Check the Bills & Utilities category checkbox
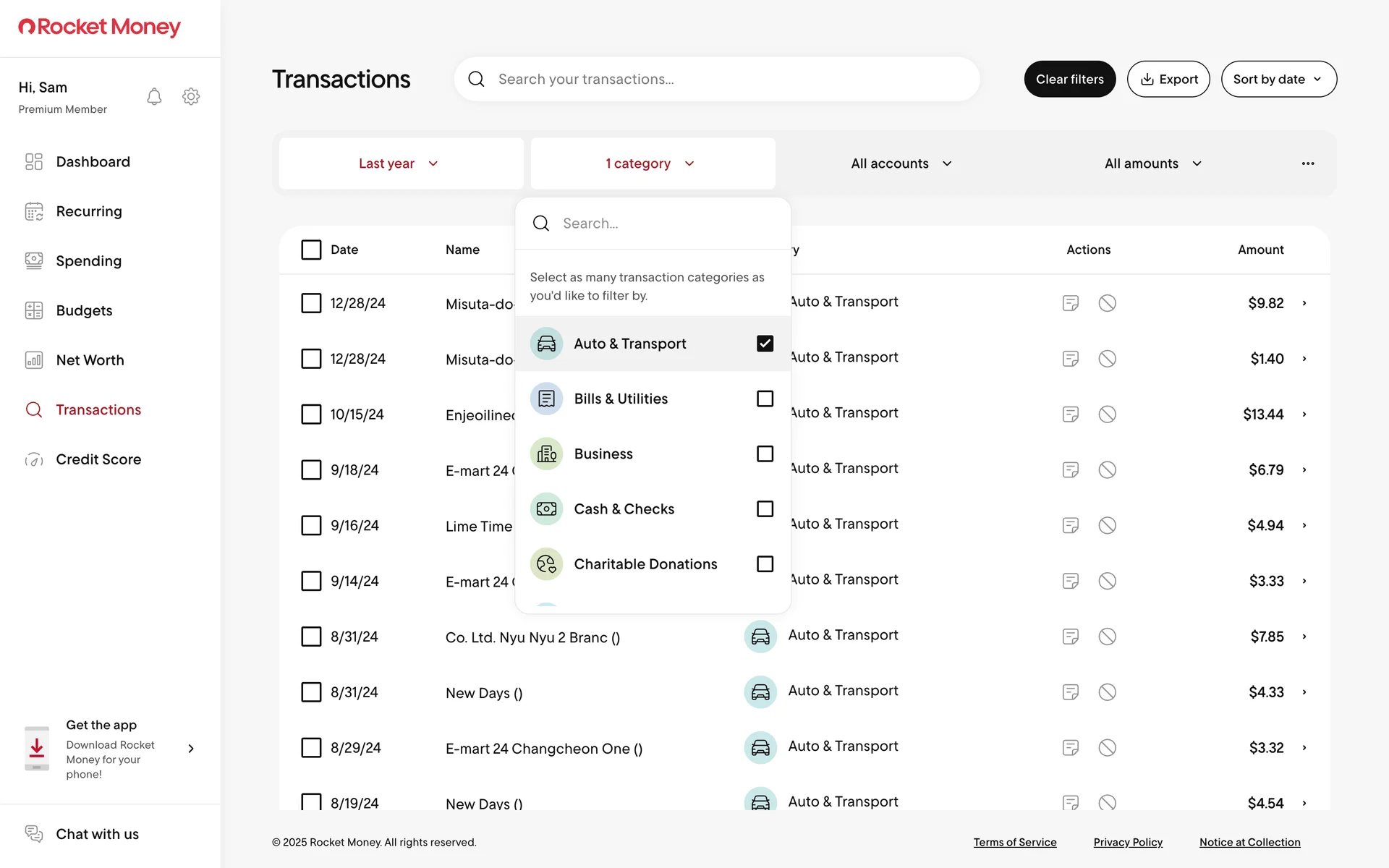This screenshot has width=1389, height=868. click(765, 399)
